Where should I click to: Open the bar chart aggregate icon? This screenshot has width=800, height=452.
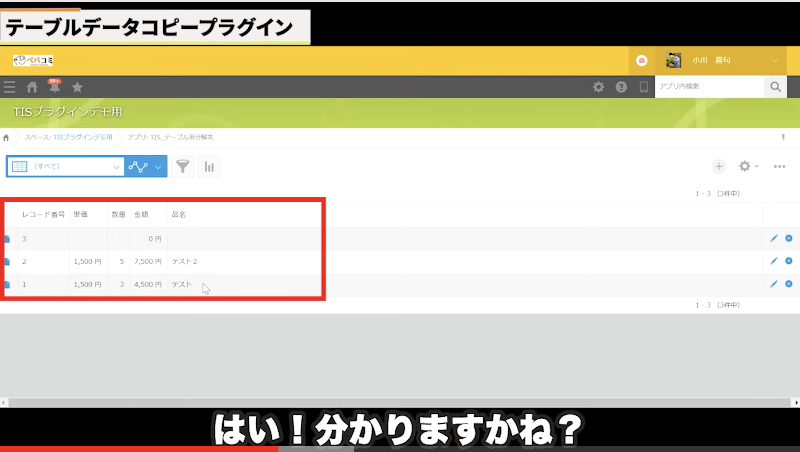[x=209, y=166]
